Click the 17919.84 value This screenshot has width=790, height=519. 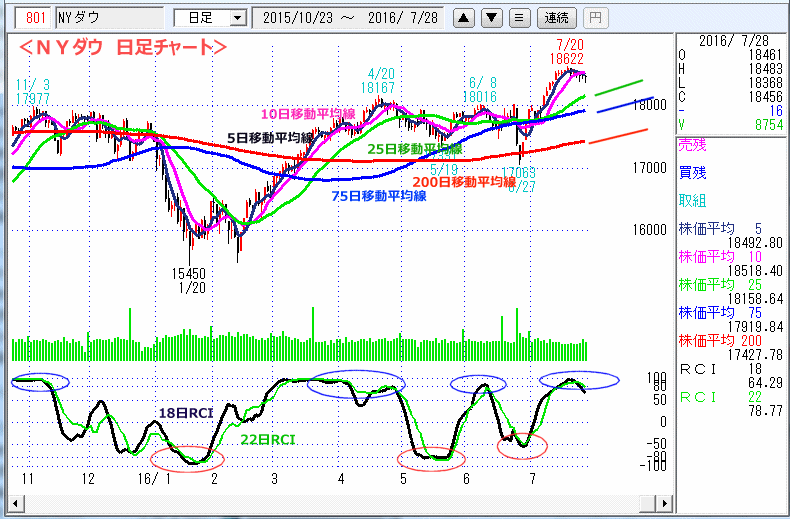[754, 327]
